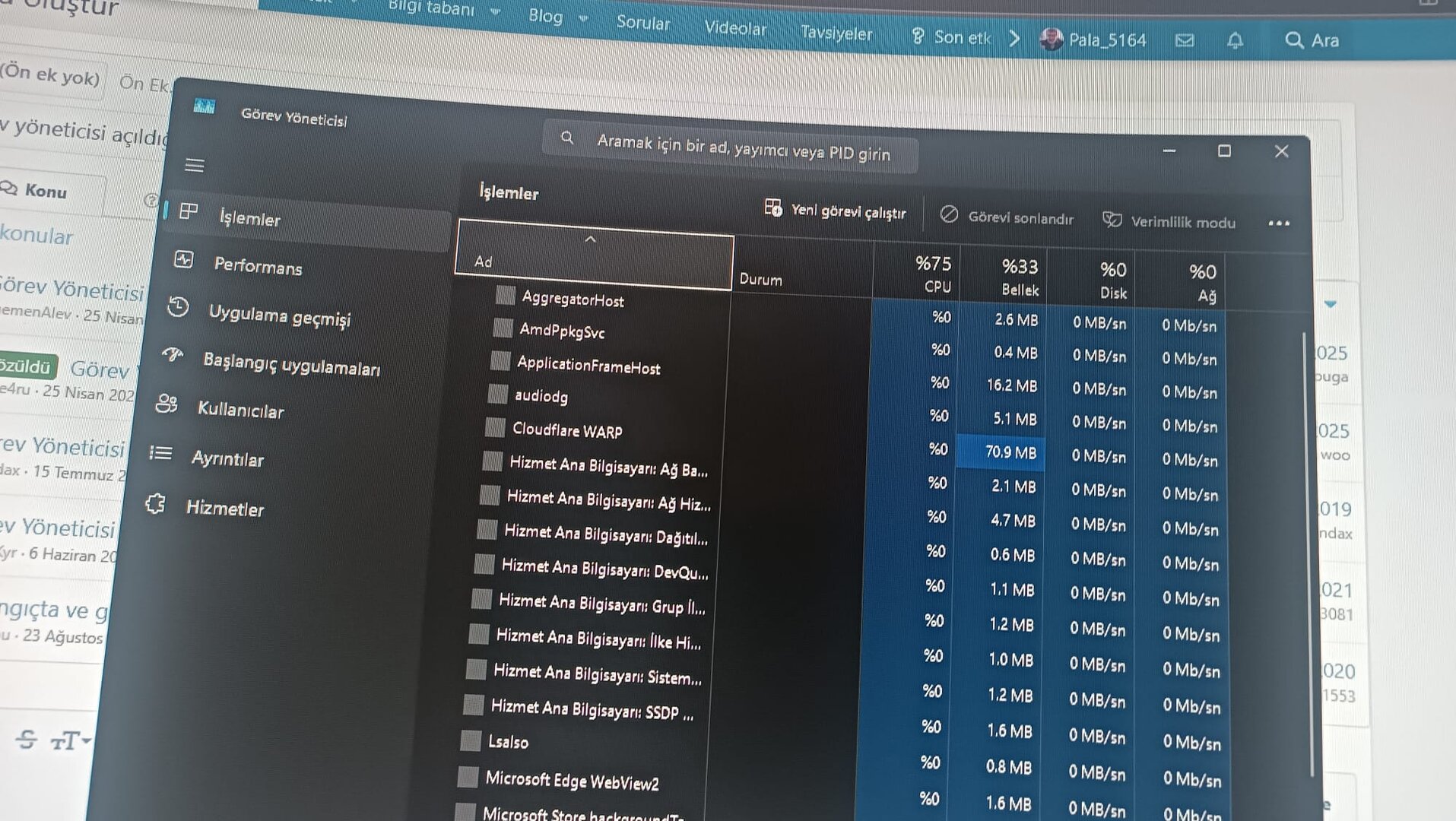1456x821 pixels.
Task: Open the Task Manager hamburger navigation menu
Action: [x=195, y=165]
